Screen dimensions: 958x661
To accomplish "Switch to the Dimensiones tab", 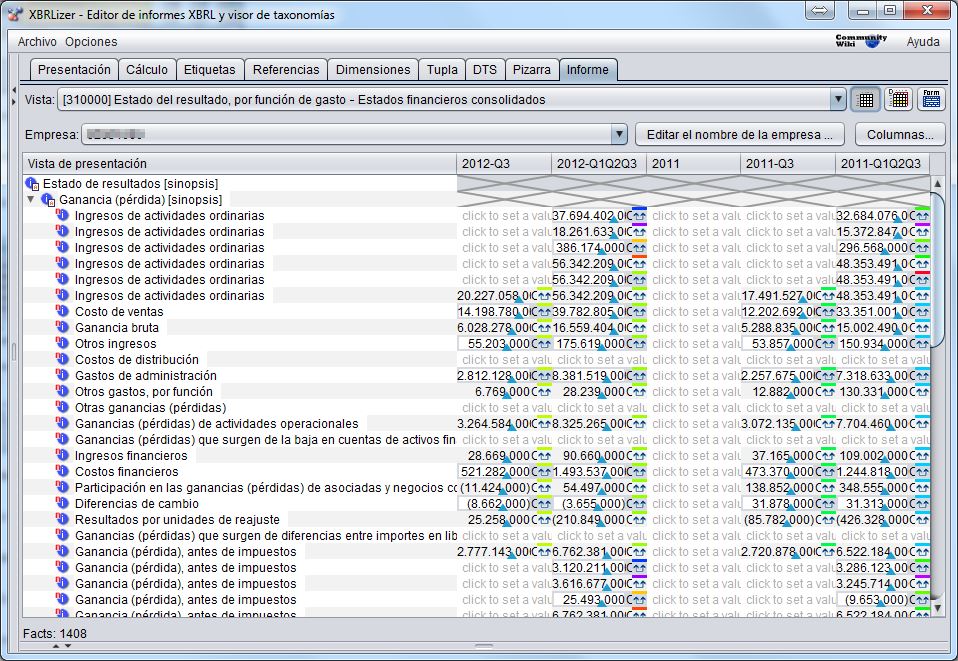I will 373,70.
